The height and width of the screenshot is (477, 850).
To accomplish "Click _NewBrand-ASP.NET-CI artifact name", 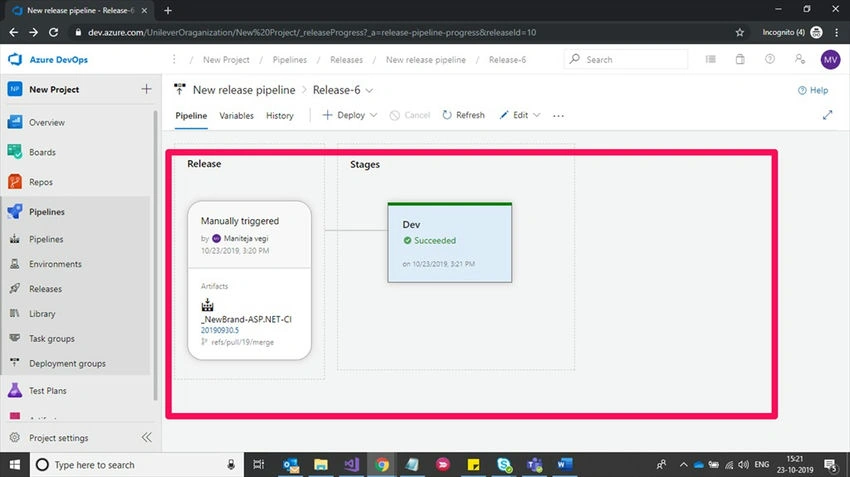I will pyautogui.click(x=246, y=319).
